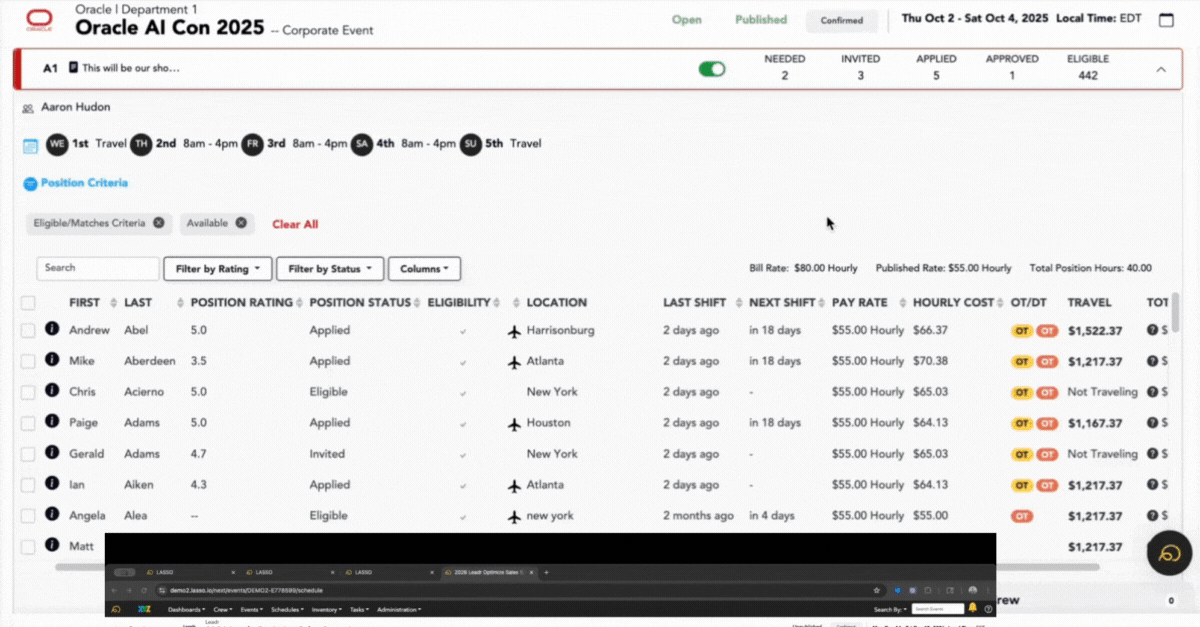Remove the Available filter chip
1200x627 pixels.
(241, 223)
